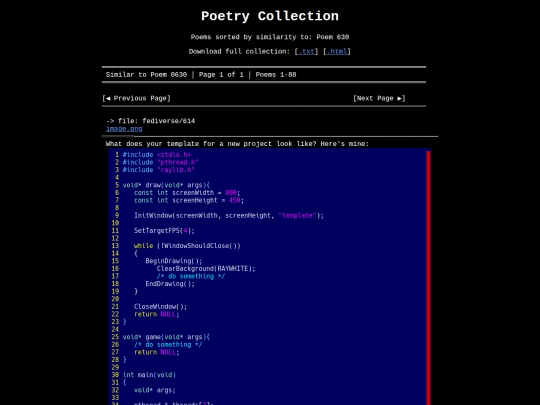Screen dimensions: 540x405
Task: Click the 'int main(void)' code line
Action: 149,375
